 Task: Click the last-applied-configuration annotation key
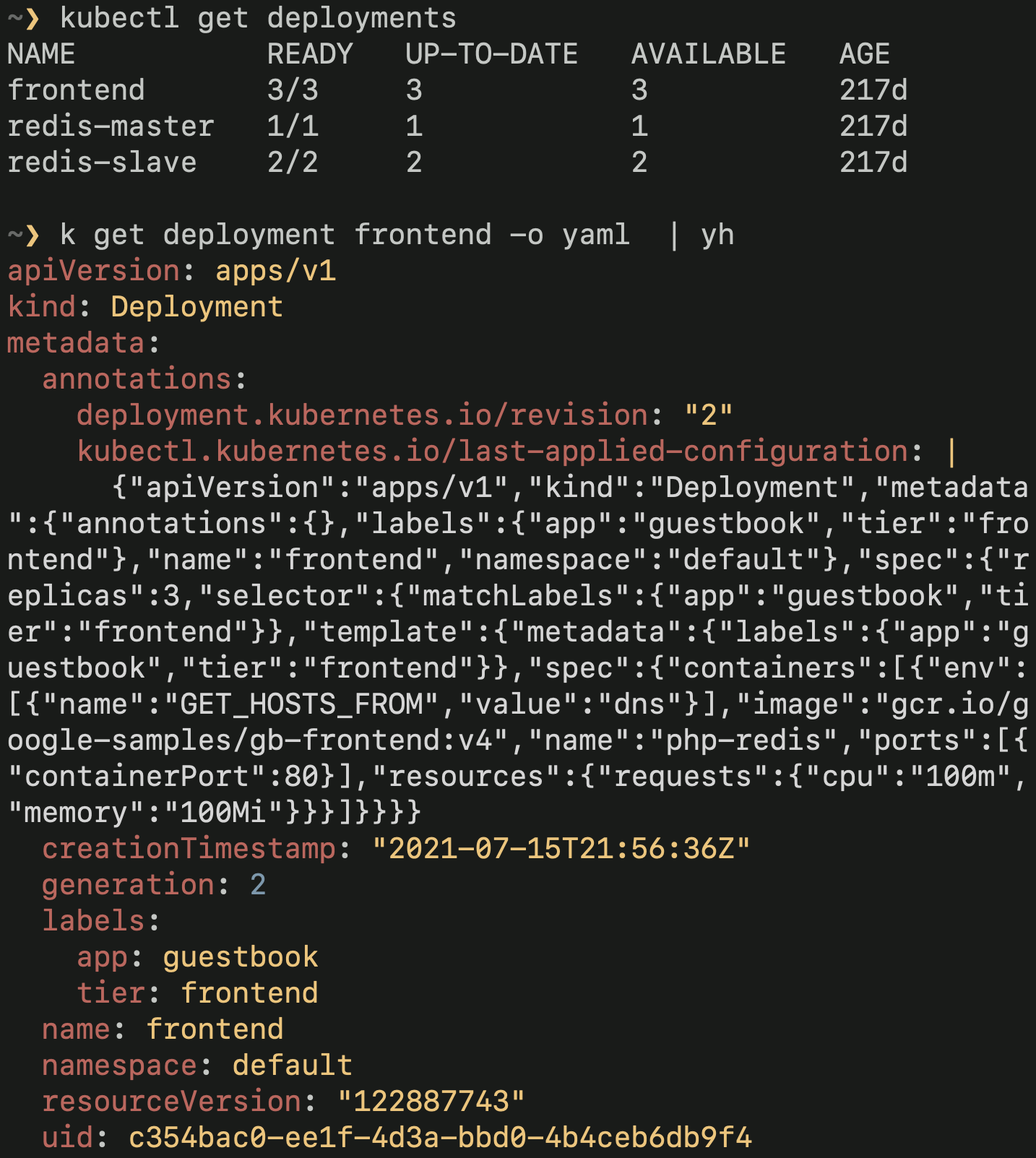491,451
